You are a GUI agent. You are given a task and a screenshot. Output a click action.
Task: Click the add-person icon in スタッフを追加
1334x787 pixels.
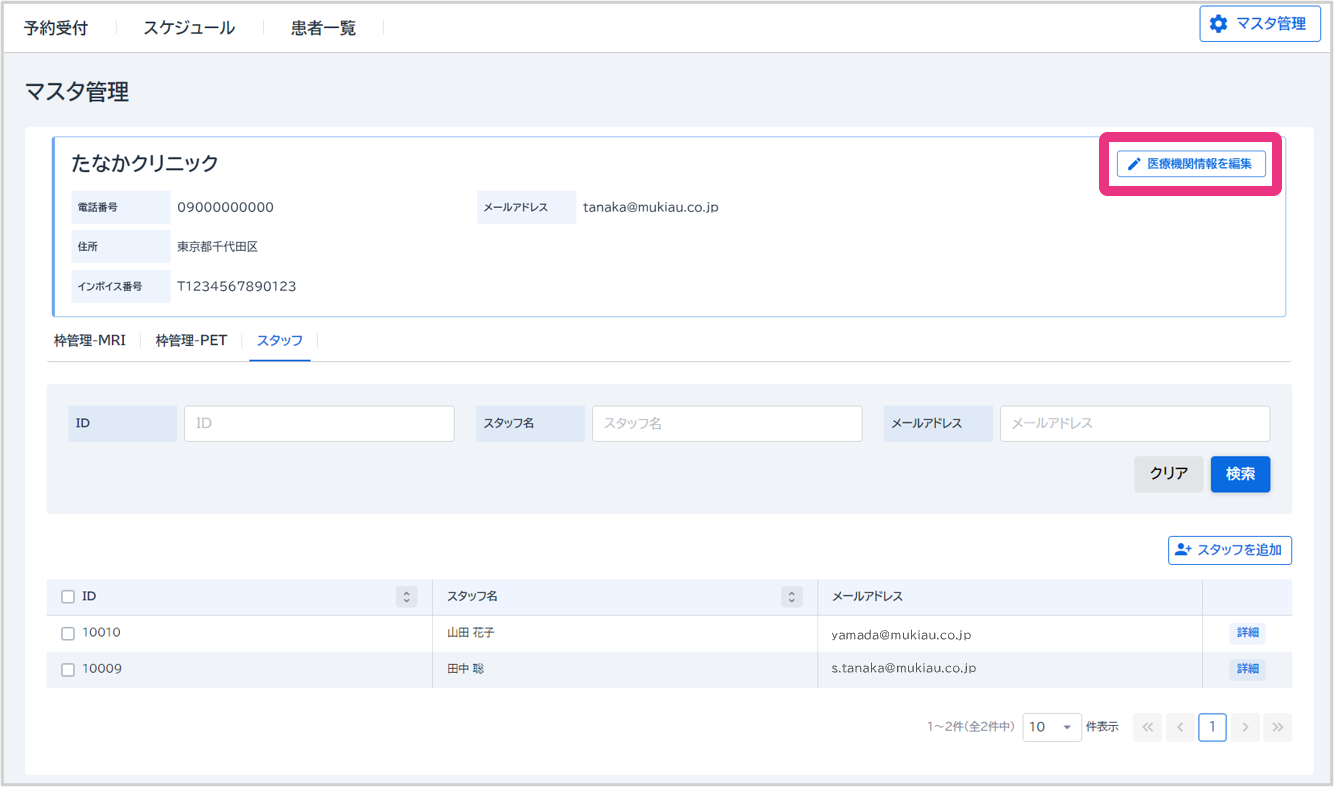click(x=1183, y=550)
